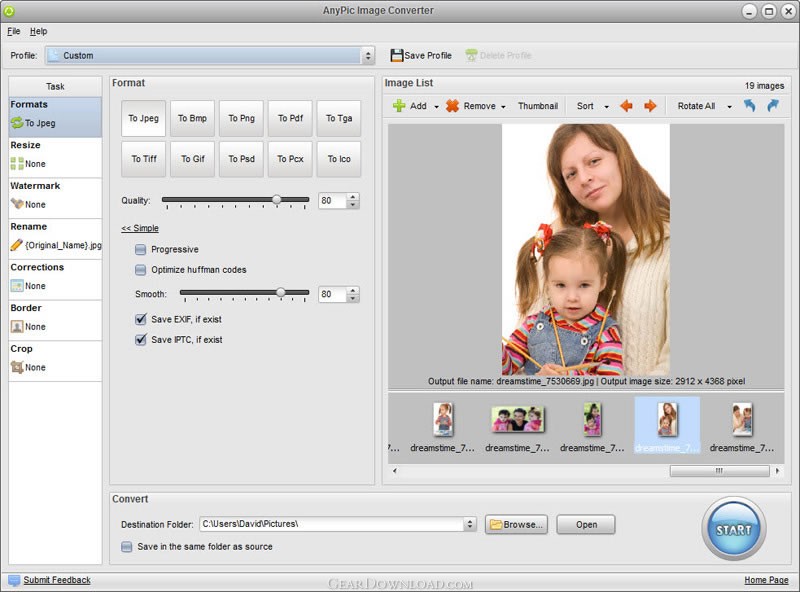Collapse advanced options via << Simple

coord(140,228)
